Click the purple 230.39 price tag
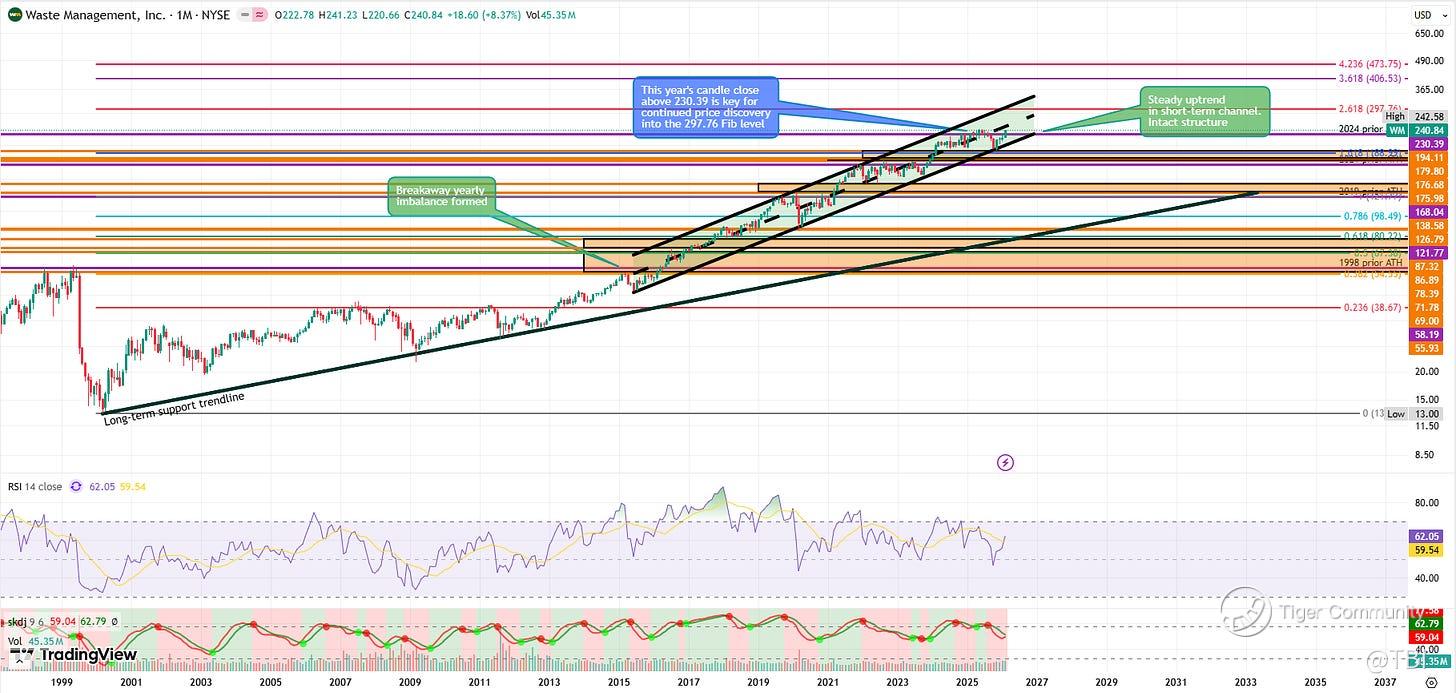Viewport: 1456px width, 693px height. tap(1428, 144)
